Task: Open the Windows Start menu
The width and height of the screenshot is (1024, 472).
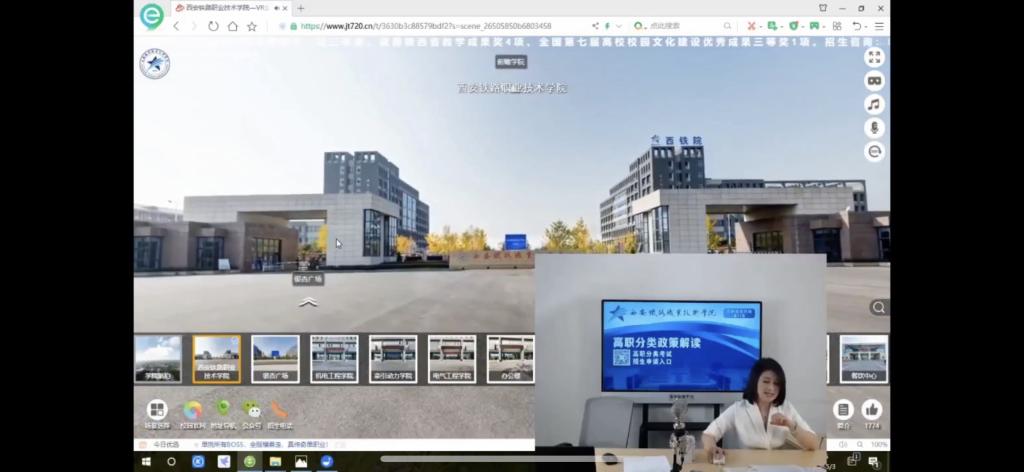Action: pos(146,461)
